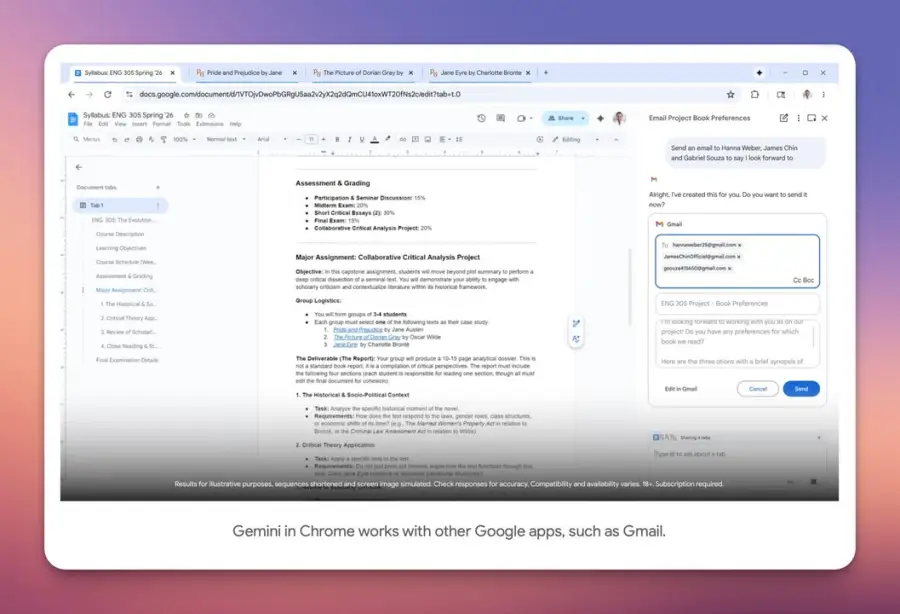Close the Gemini side panel
The width and height of the screenshot is (900, 614).
(x=825, y=118)
